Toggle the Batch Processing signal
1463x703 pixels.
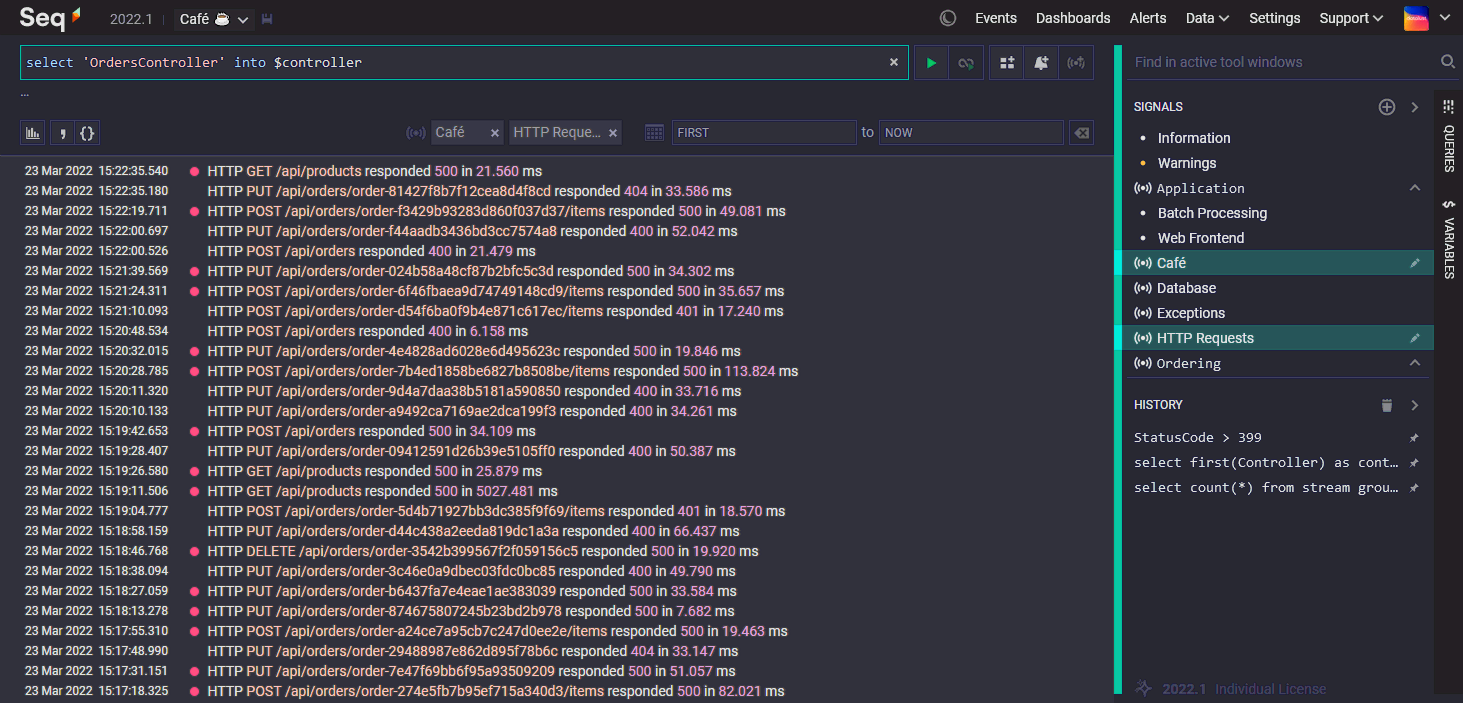(x=1212, y=213)
